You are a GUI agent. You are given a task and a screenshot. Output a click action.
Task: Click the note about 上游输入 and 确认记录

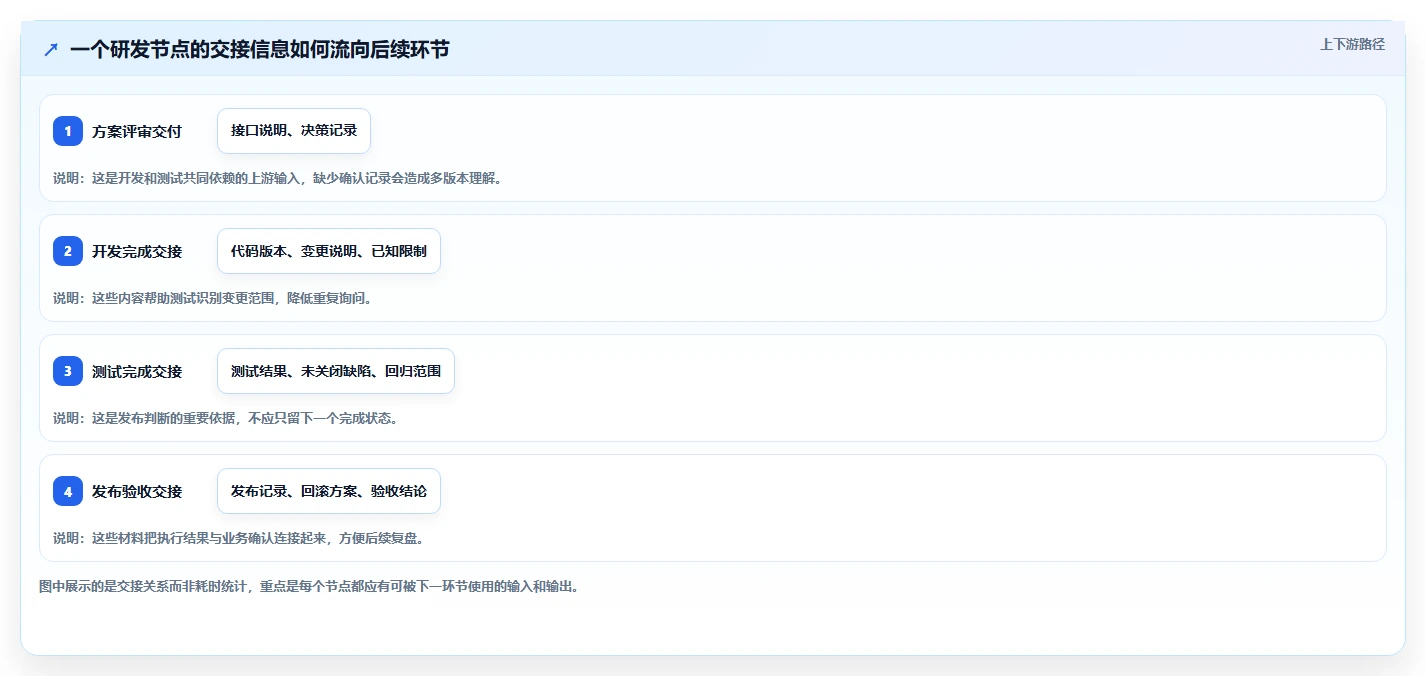coord(277,178)
